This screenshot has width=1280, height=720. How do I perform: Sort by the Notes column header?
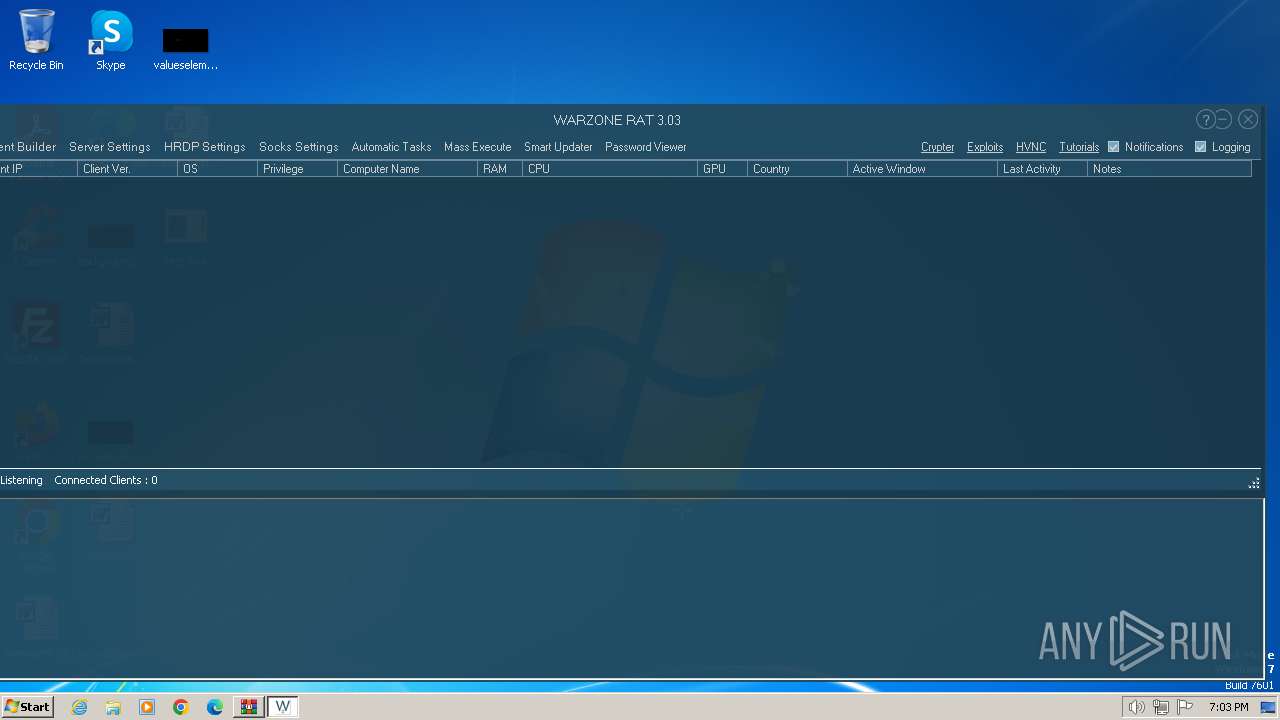1169,169
